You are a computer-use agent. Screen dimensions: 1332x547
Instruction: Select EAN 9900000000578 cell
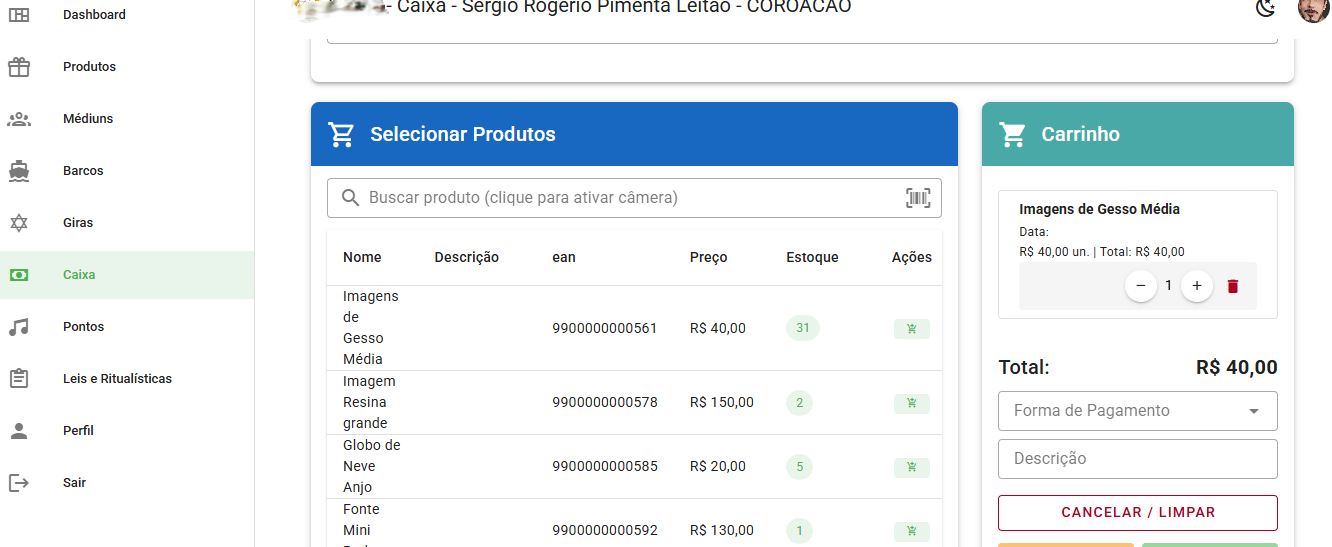pos(605,403)
